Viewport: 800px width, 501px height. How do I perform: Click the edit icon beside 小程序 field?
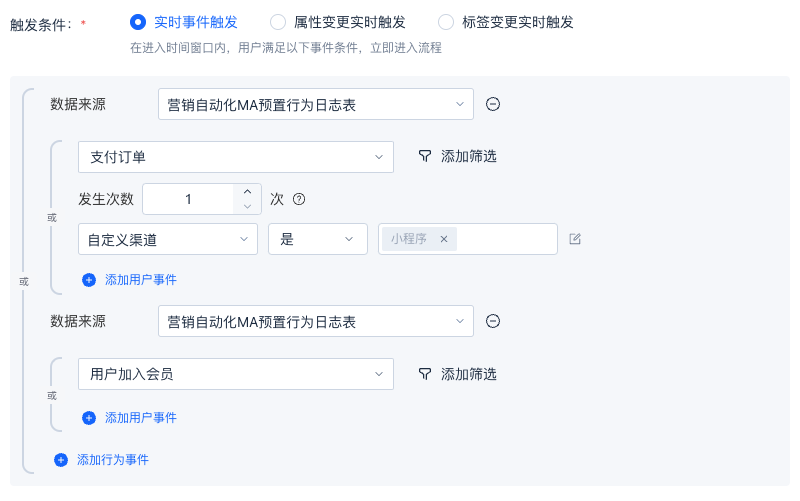575,239
